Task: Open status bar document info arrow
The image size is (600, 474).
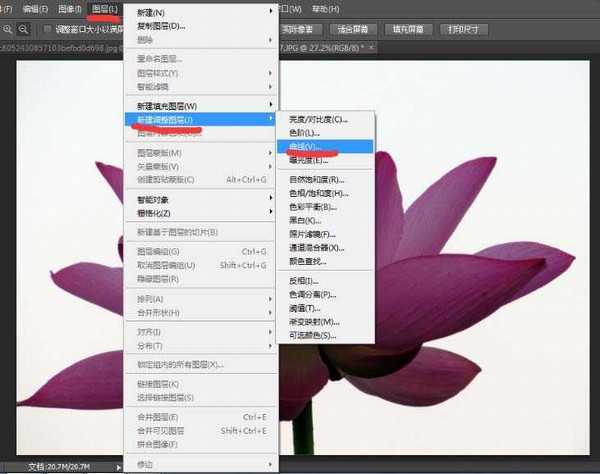Action: [119, 467]
